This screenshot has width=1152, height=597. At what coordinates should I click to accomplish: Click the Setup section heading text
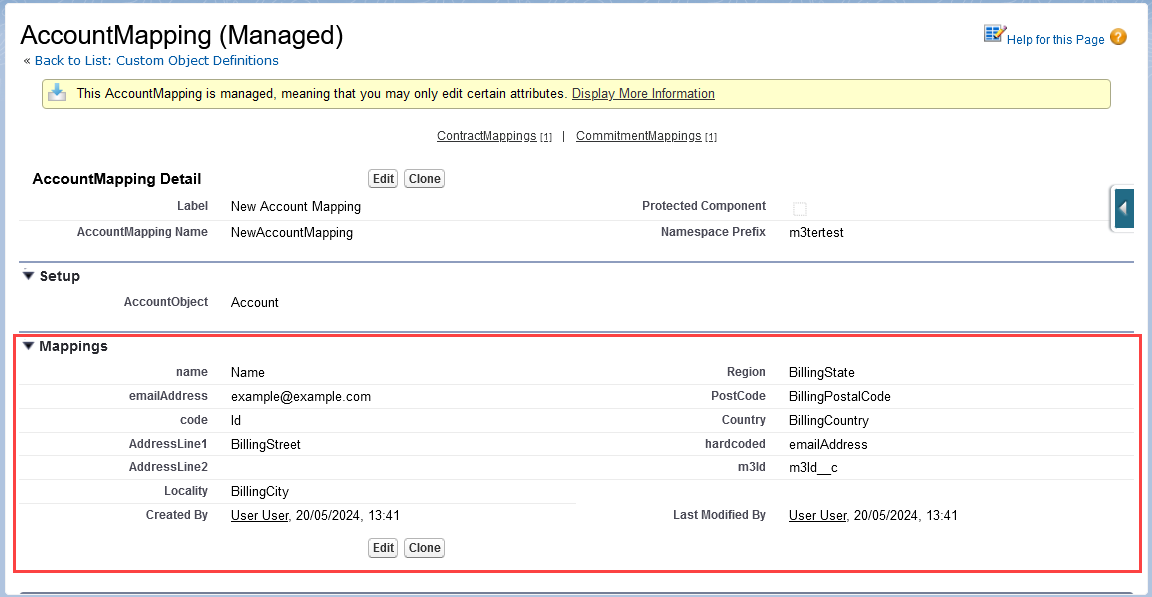(60, 276)
